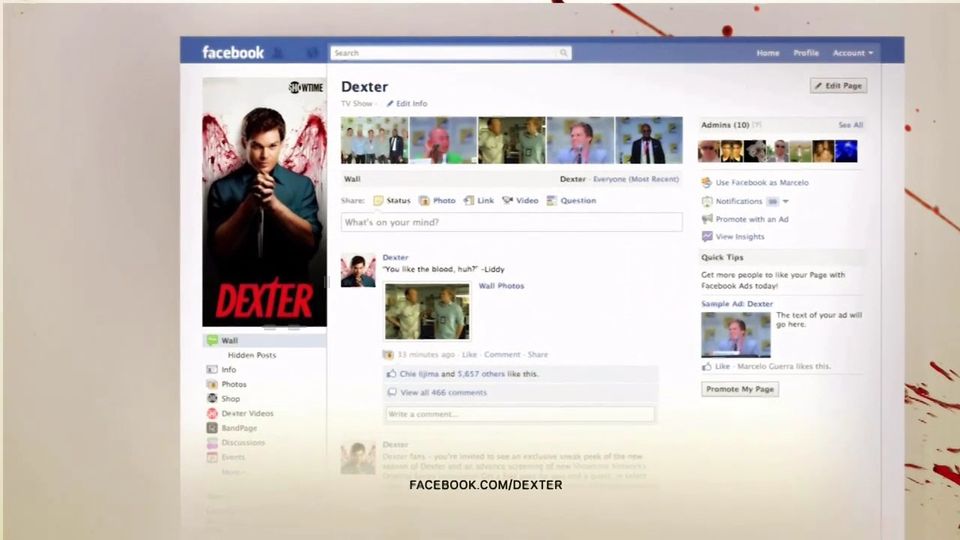This screenshot has height=540, width=960.
Task: Open the wall post photo thumbnail
Action: pyautogui.click(x=427, y=311)
